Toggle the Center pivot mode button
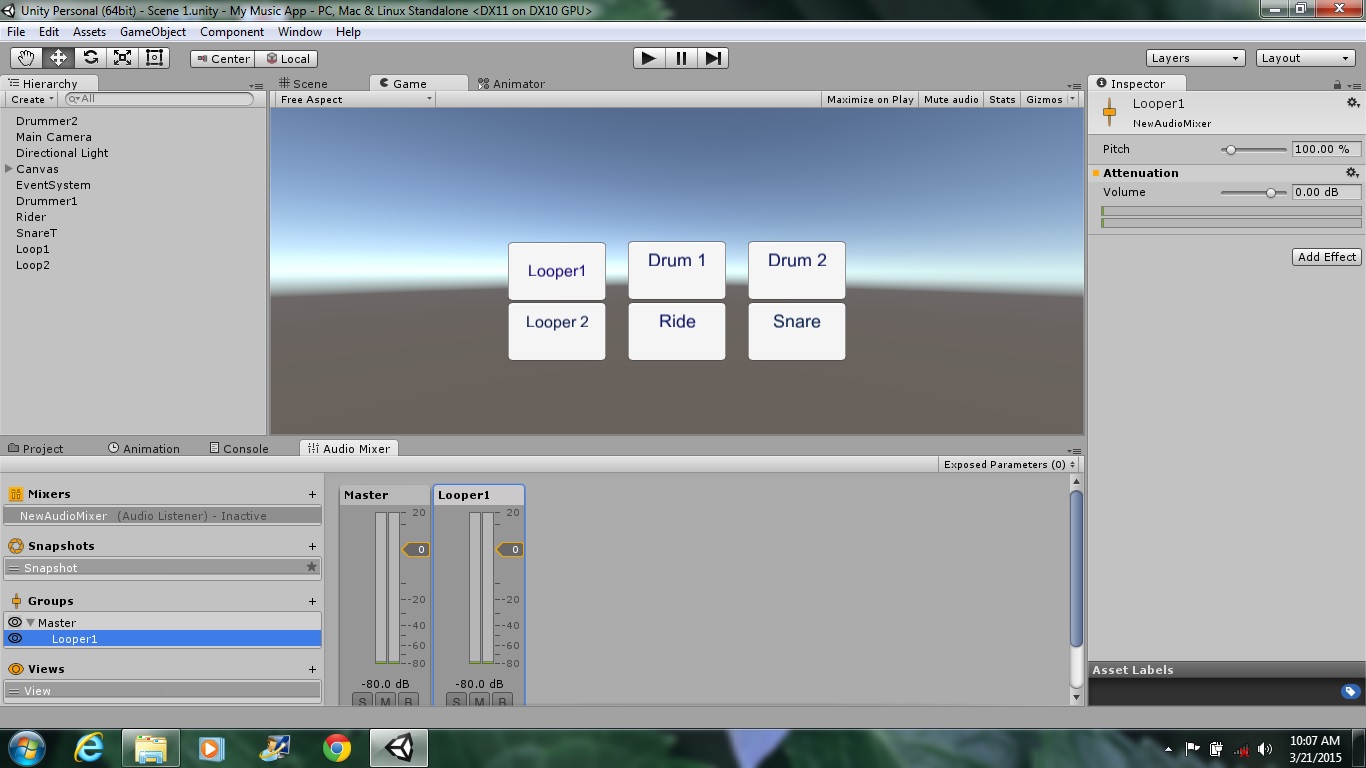Image resolution: width=1366 pixels, height=768 pixels. 223,59
